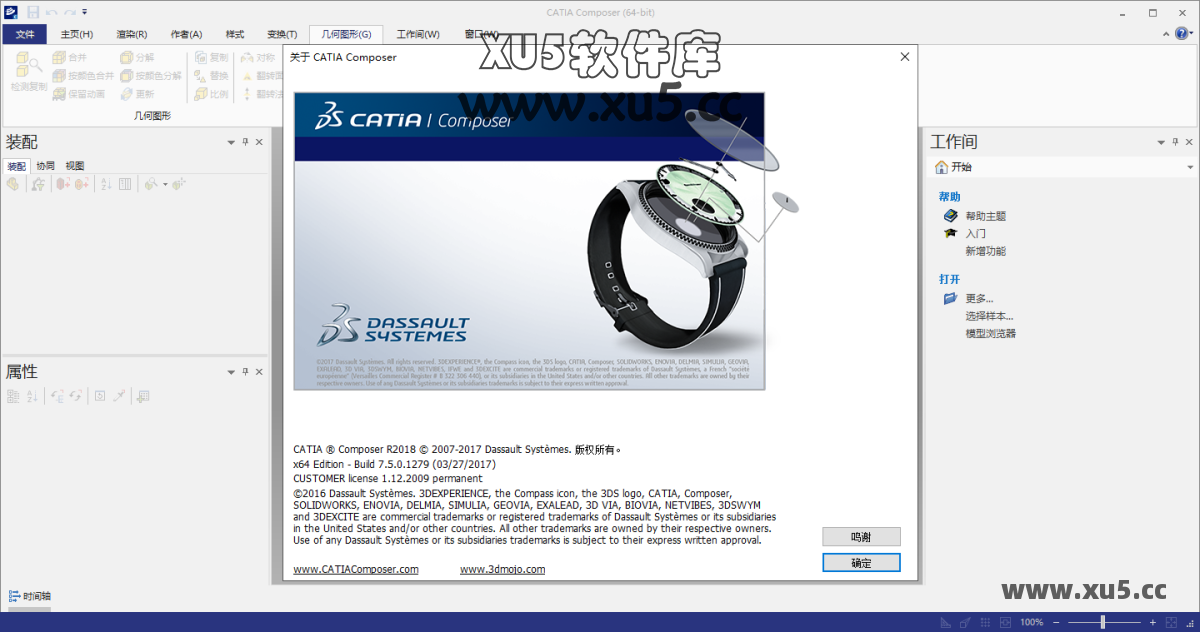
Task: Click the 更新 (Update) geometry icon
Action: (128, 94)
